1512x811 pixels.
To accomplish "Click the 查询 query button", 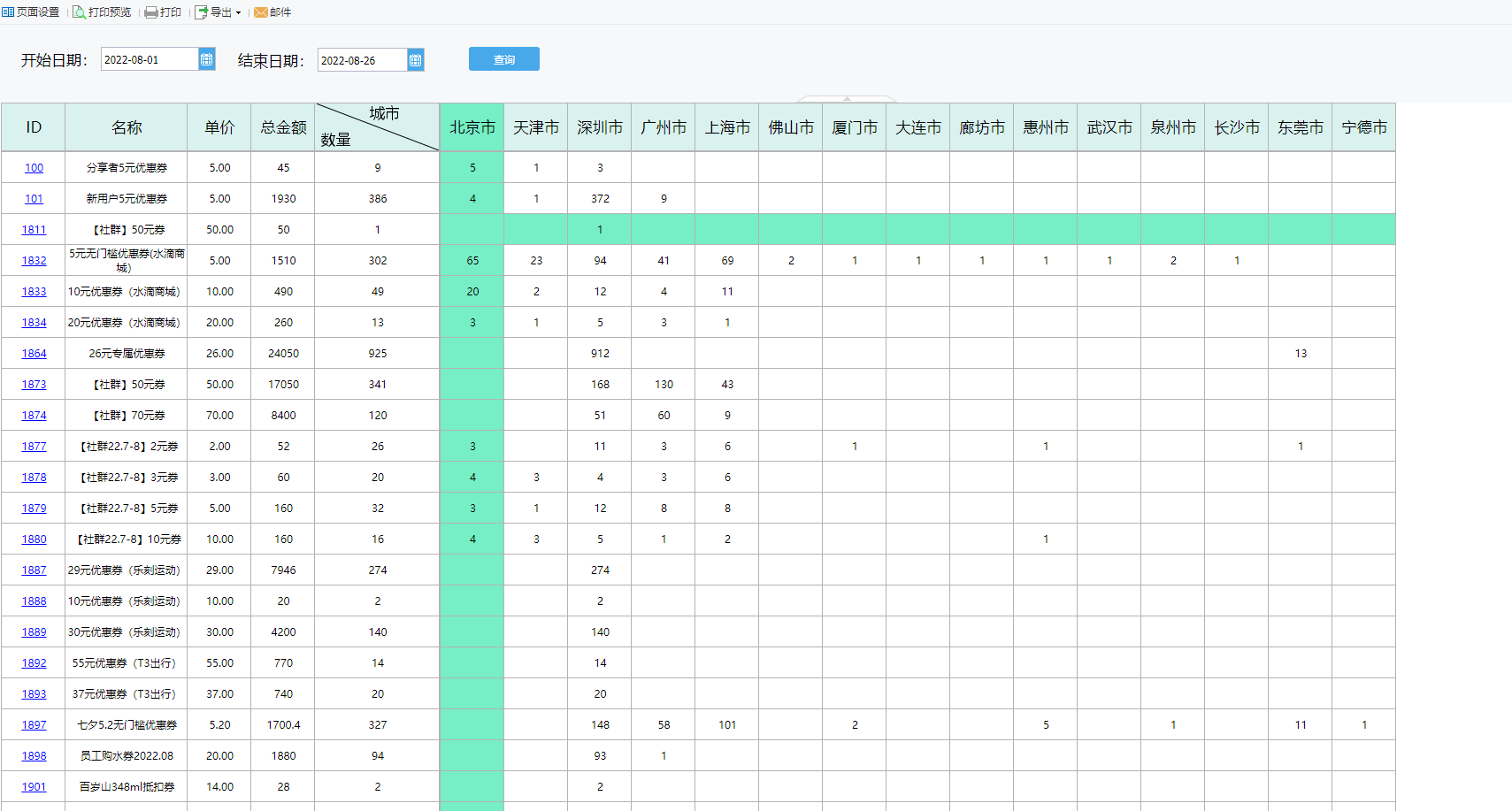I will coord(504,59).
